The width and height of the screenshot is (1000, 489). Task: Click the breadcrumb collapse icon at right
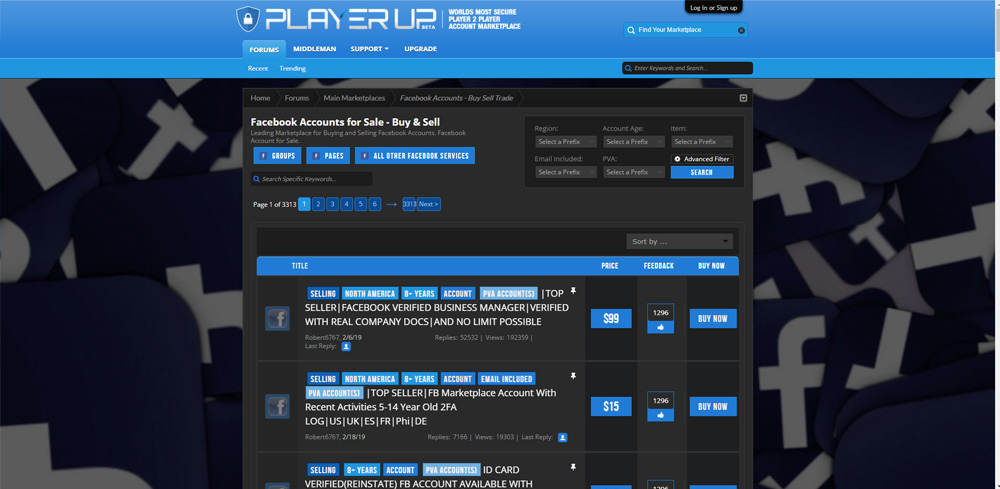[743, 98]
